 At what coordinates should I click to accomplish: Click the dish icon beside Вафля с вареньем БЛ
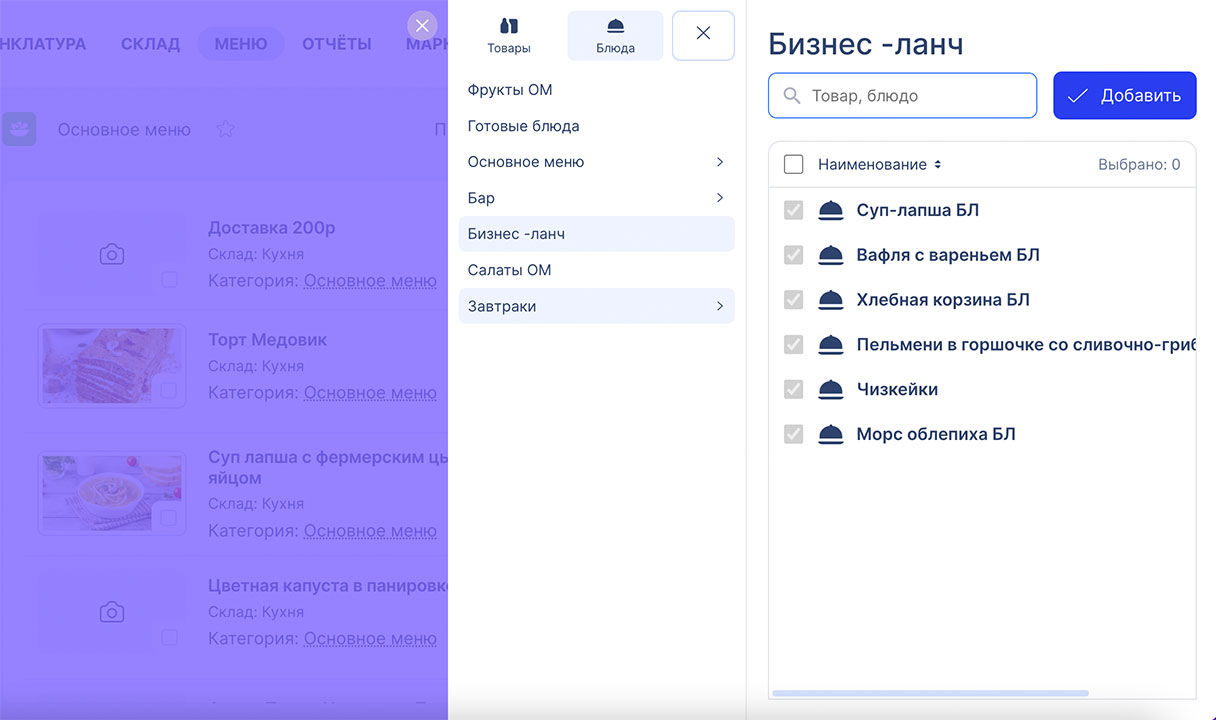point(831,255)
